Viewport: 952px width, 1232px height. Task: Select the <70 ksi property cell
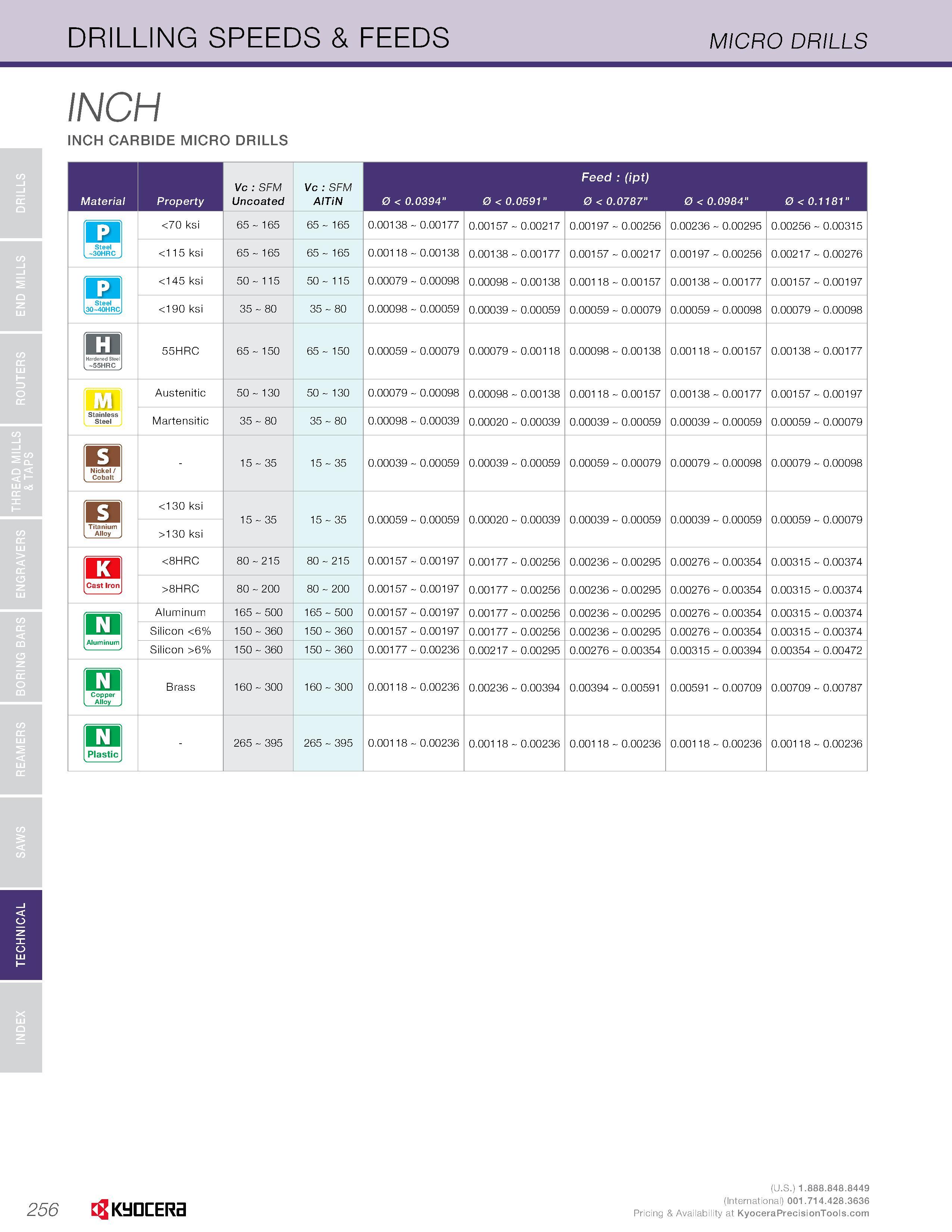(x=180, y=225)
